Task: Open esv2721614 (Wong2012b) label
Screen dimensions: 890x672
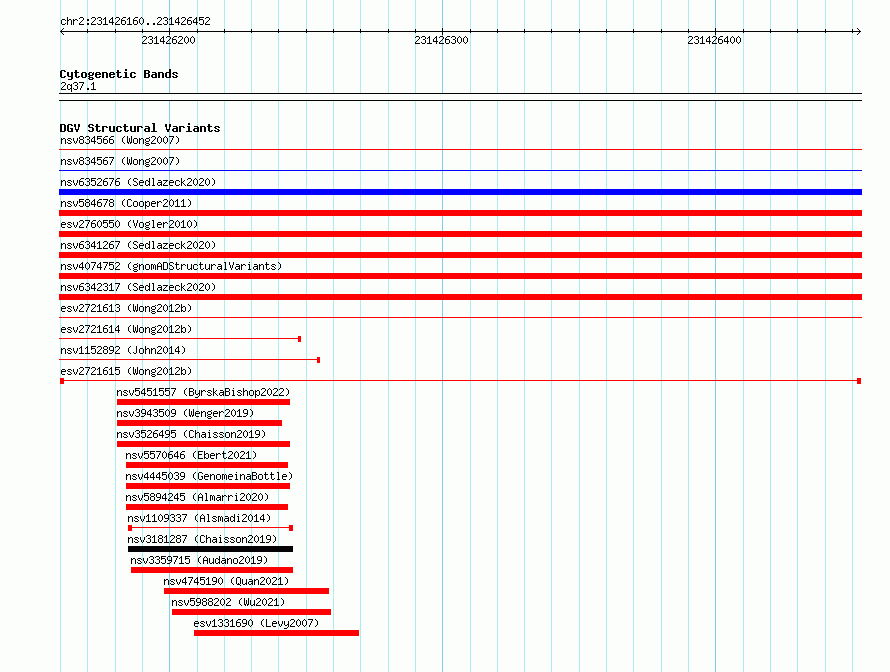Action: [126, 329]
